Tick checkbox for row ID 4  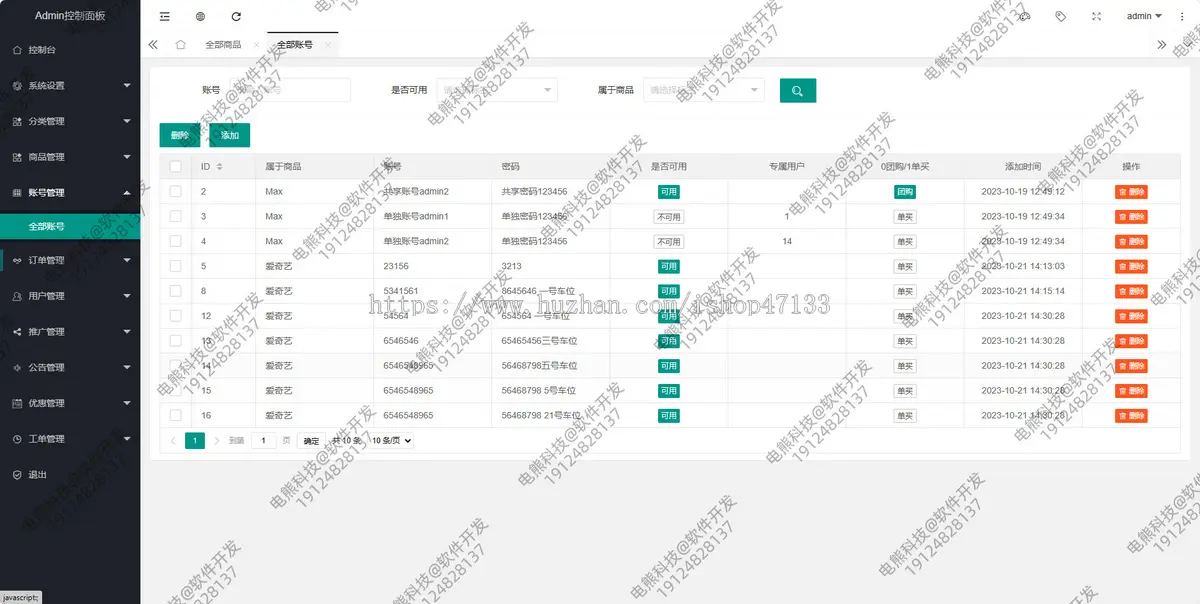pos(176,241)
